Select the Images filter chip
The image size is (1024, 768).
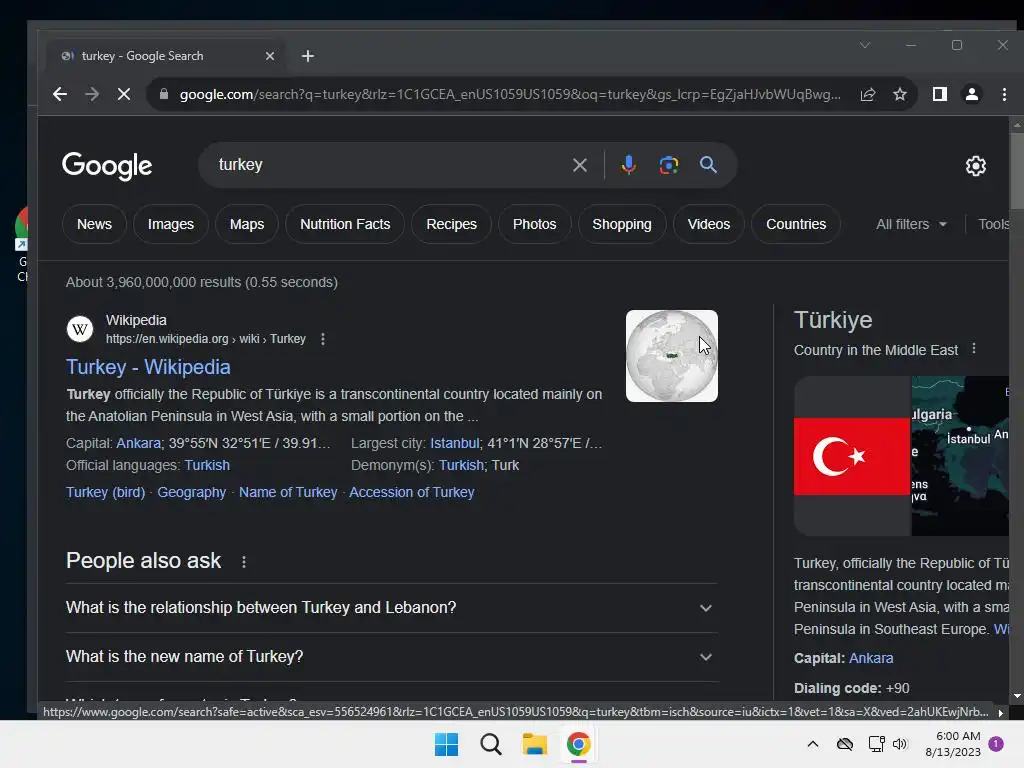pyautogui.click(x=170, y=224)
